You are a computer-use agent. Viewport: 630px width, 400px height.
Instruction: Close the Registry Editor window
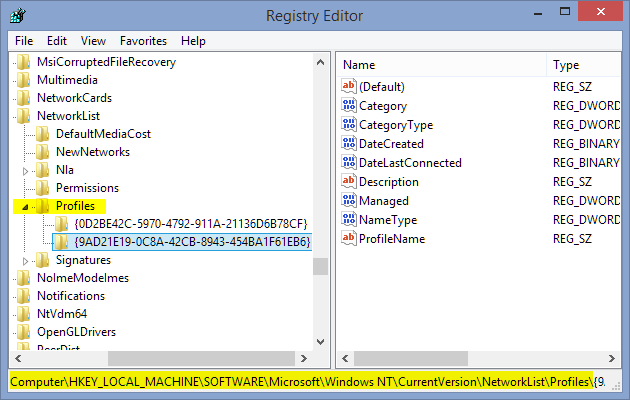coord(601,11)
